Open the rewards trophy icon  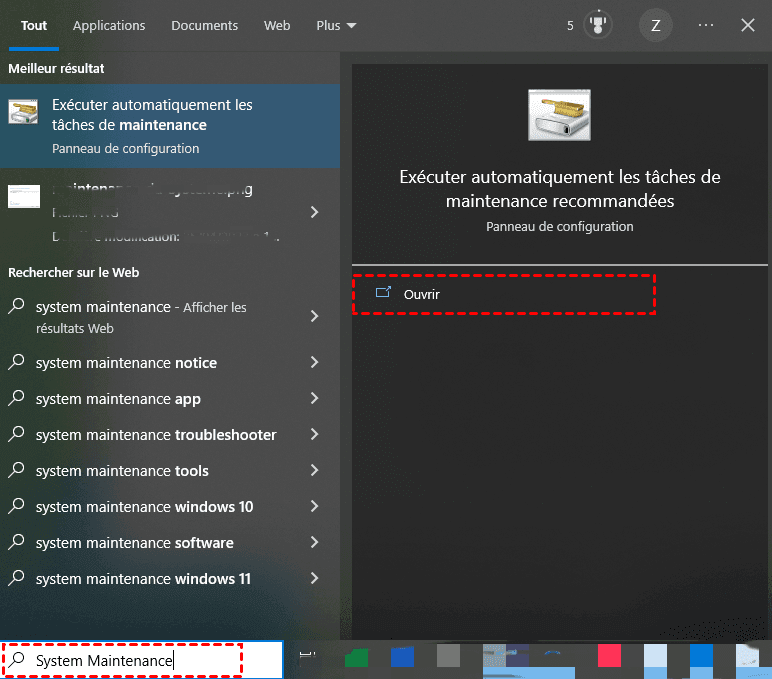point(598,25)
